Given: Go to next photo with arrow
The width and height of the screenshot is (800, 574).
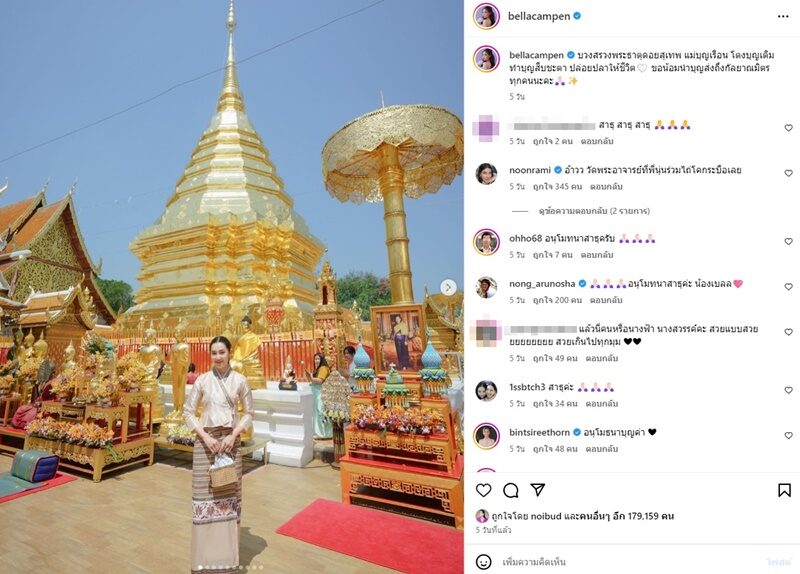Looking at the screenshot, I should click(448, 288).
